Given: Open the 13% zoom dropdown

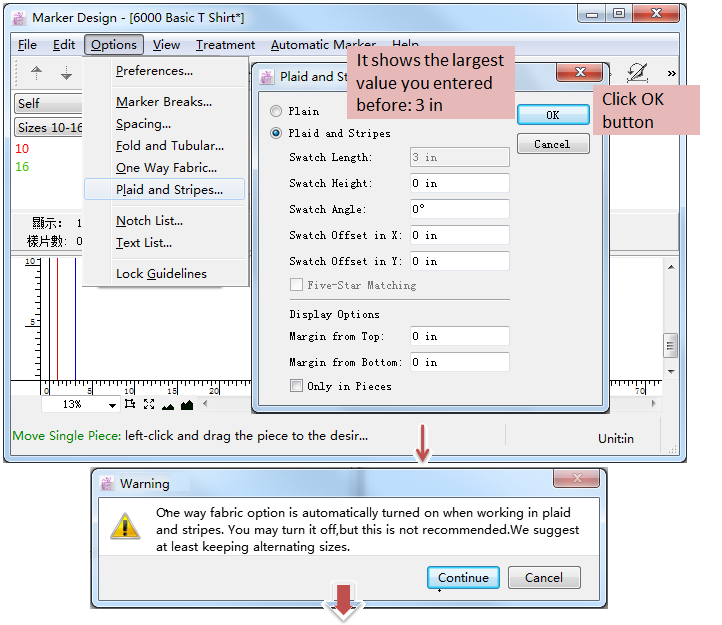Looking at the screenshot, I should pos(112,405).
